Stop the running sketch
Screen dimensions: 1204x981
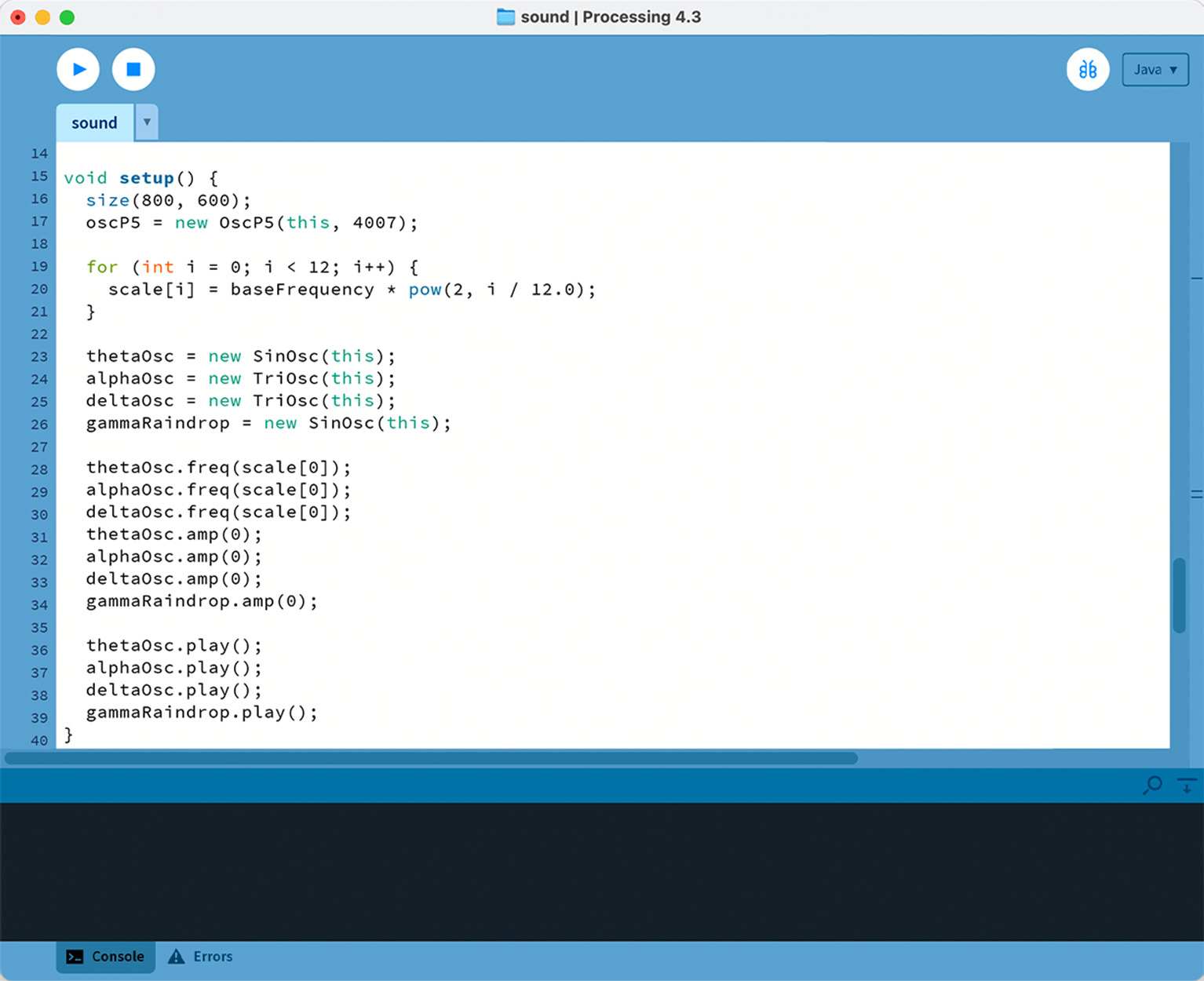pos(133,70)
